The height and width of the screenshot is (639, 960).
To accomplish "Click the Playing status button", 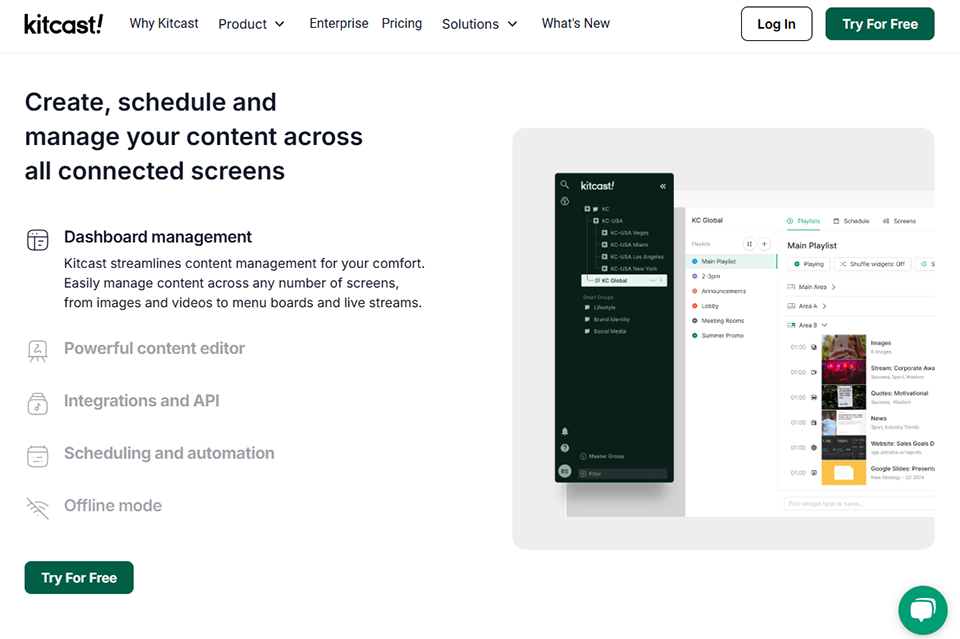I will coord(809,264).
